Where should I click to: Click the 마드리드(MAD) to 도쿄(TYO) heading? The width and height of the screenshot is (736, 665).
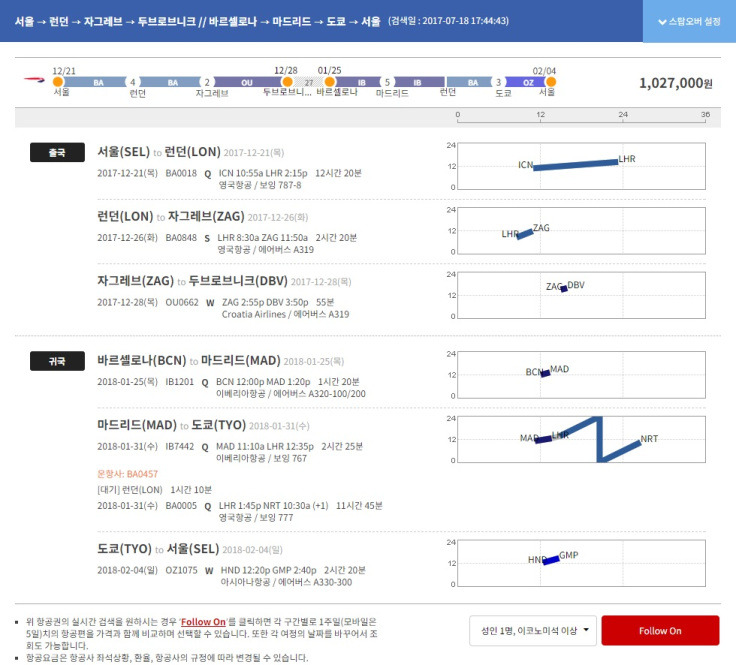tap(171, 425)
